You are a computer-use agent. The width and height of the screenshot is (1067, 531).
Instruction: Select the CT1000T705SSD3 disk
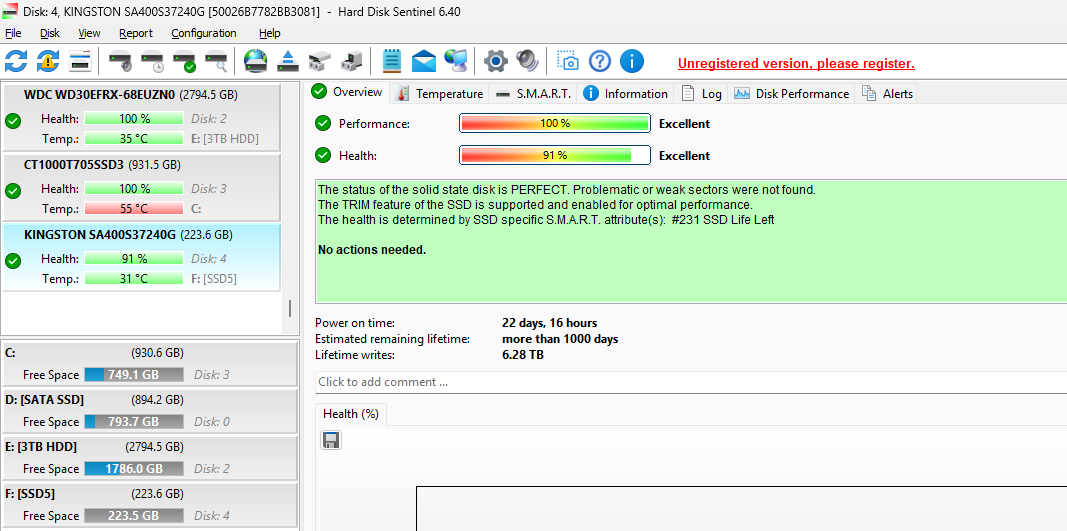coord(141,187)
